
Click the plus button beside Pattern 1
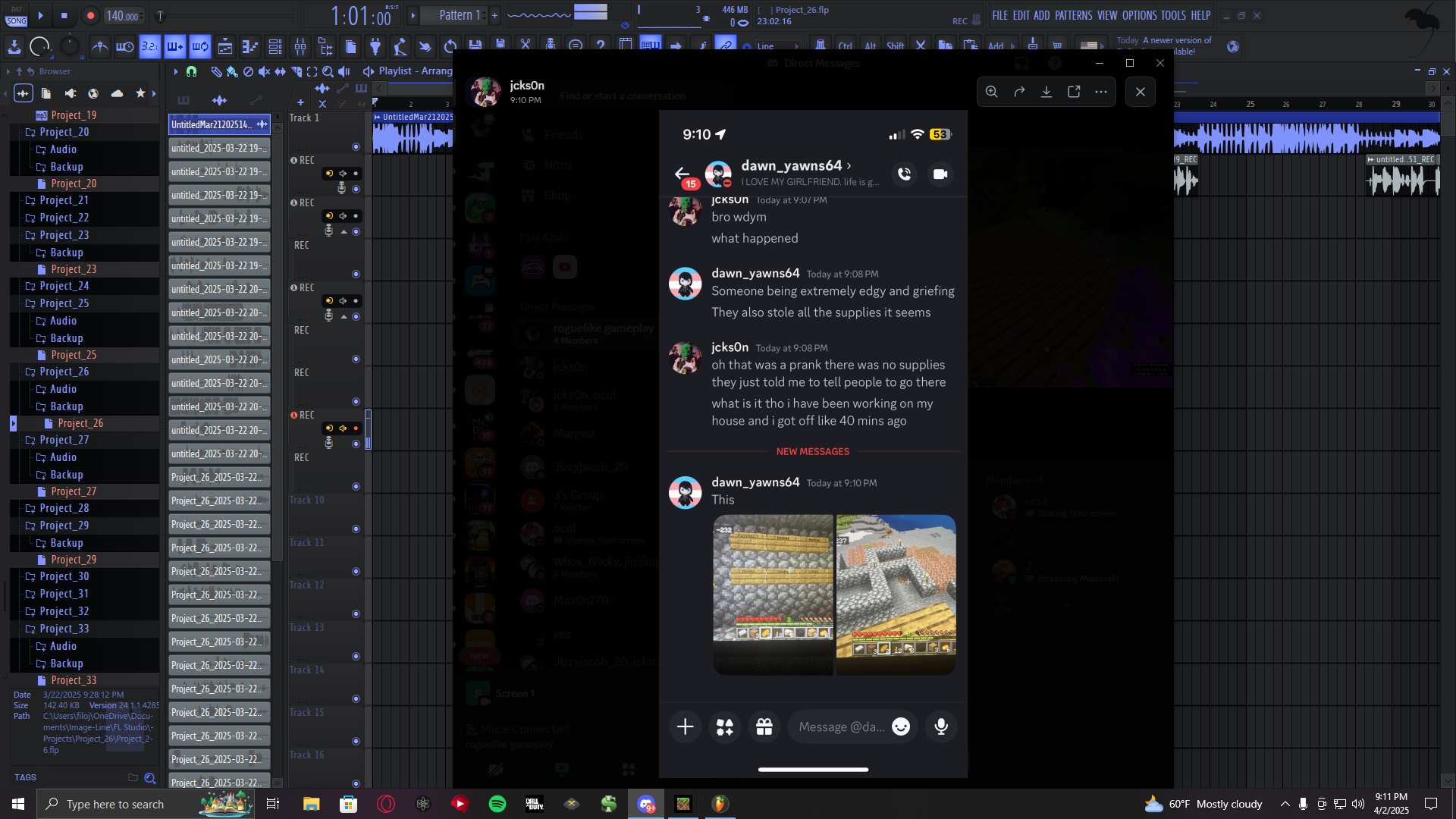494,15
